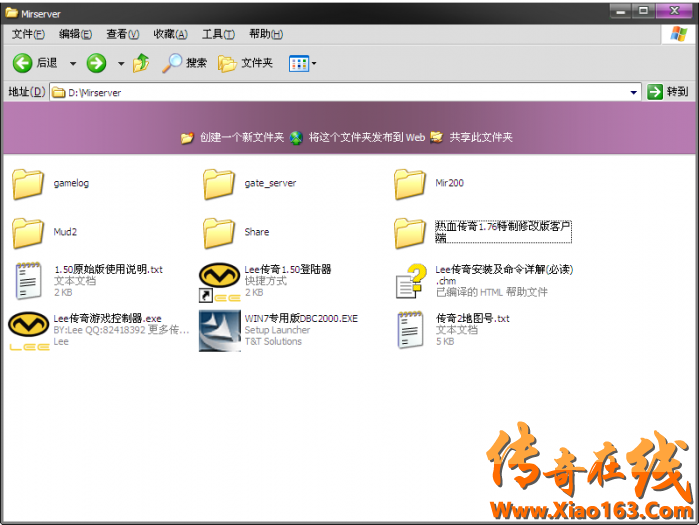Screen dimensions: 699x525
Task: Click the Share folder name
Action: click(x=257, y=232)
